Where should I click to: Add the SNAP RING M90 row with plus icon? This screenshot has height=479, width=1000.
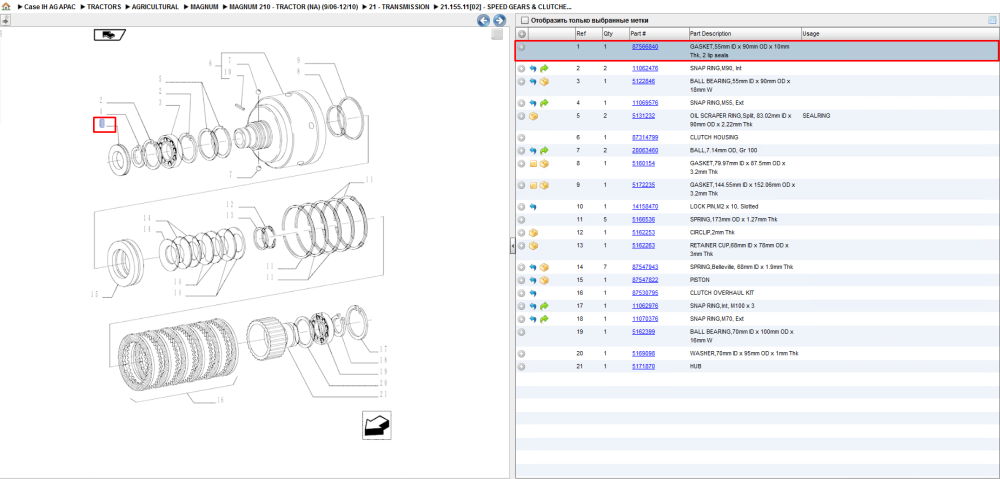[x=522, y=68]
